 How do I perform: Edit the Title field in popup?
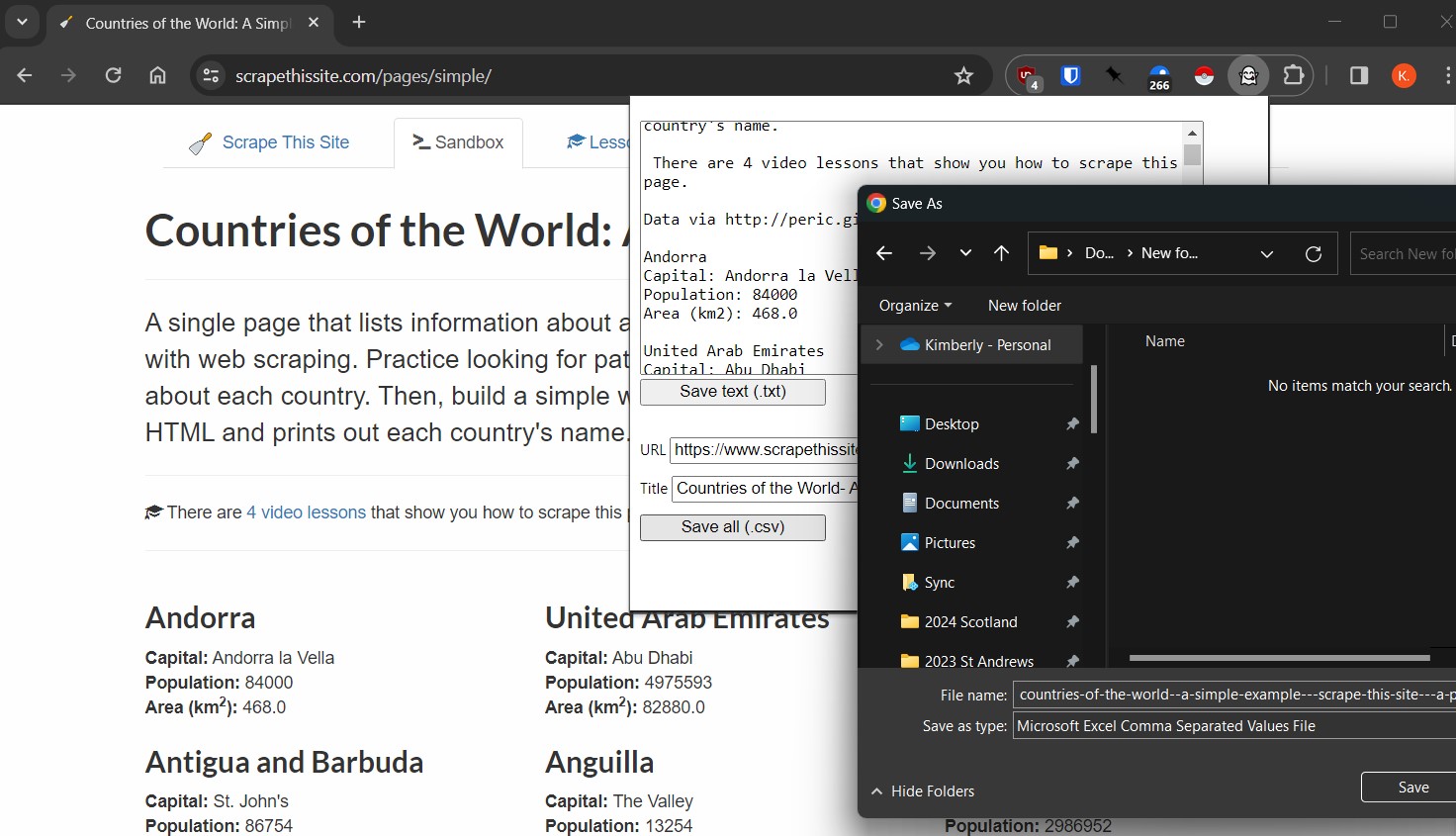point(765,489)
